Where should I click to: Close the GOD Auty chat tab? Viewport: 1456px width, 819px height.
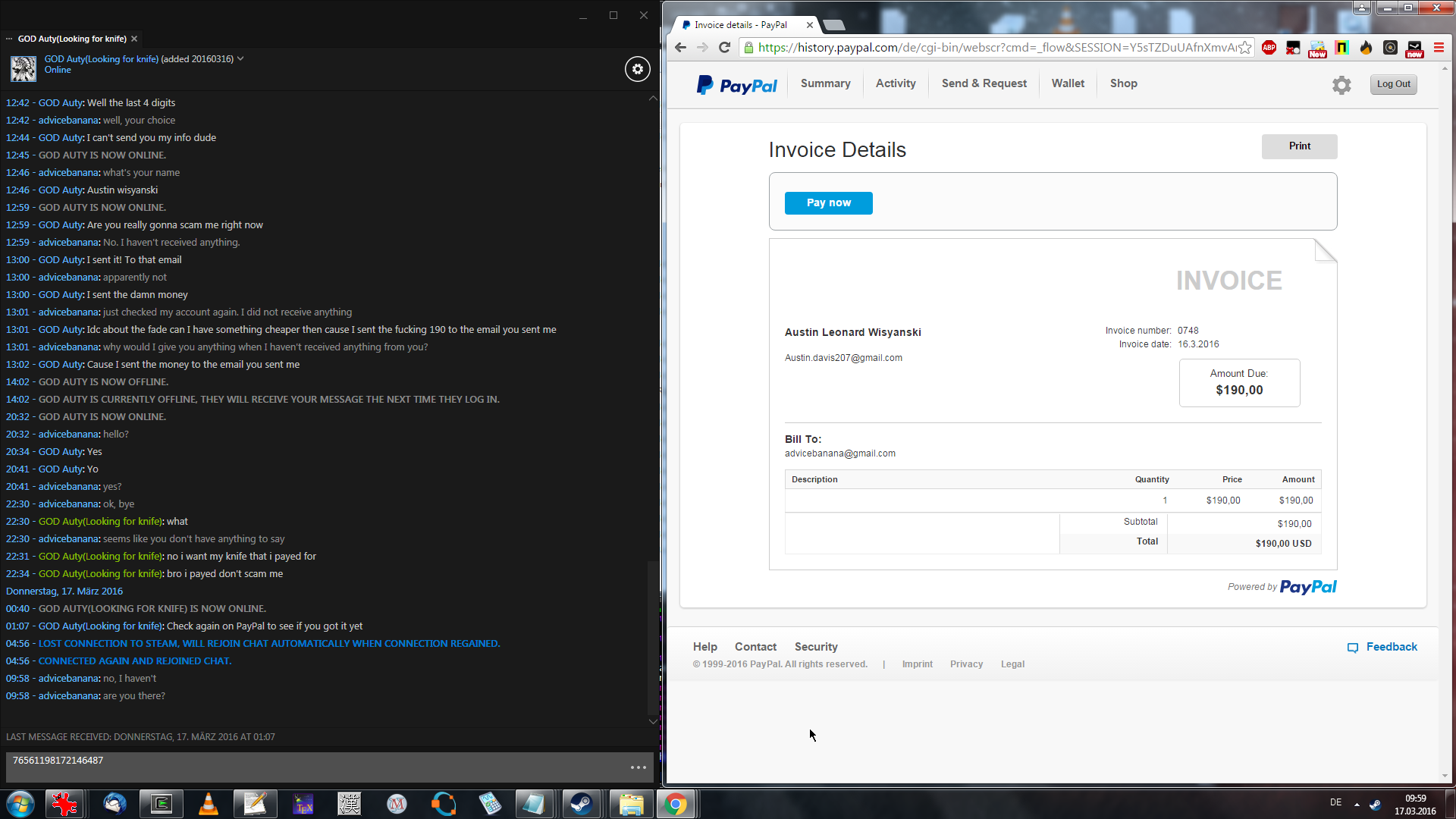(x=134, y=39)
